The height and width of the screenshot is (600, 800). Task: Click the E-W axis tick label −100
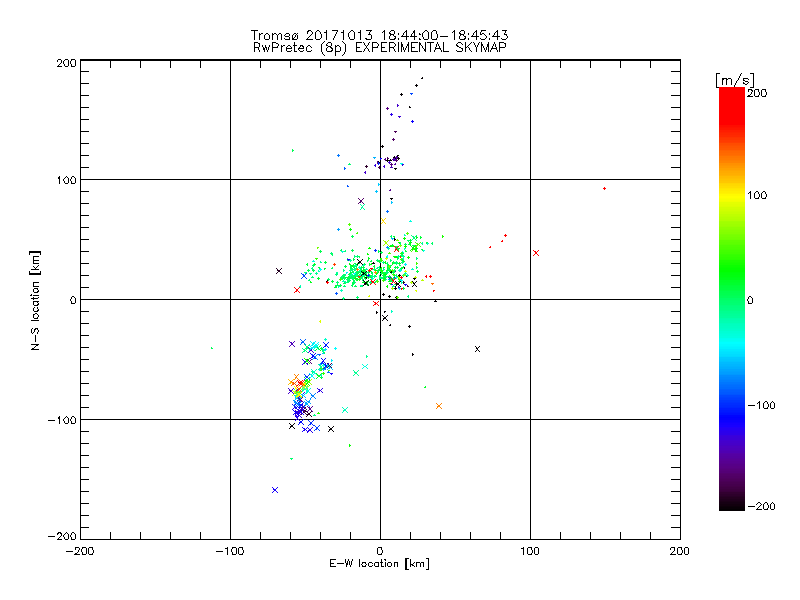point(230,551)
